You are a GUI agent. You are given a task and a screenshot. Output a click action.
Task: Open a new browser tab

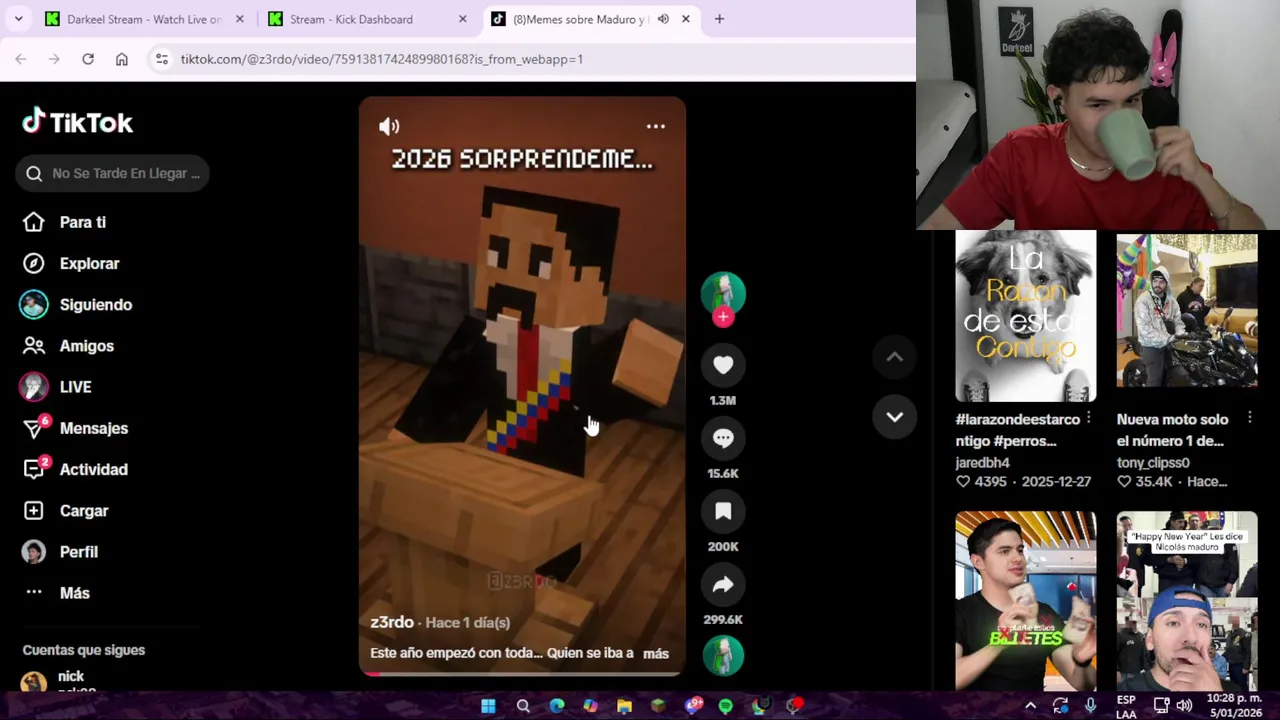[x=719, y=19]
